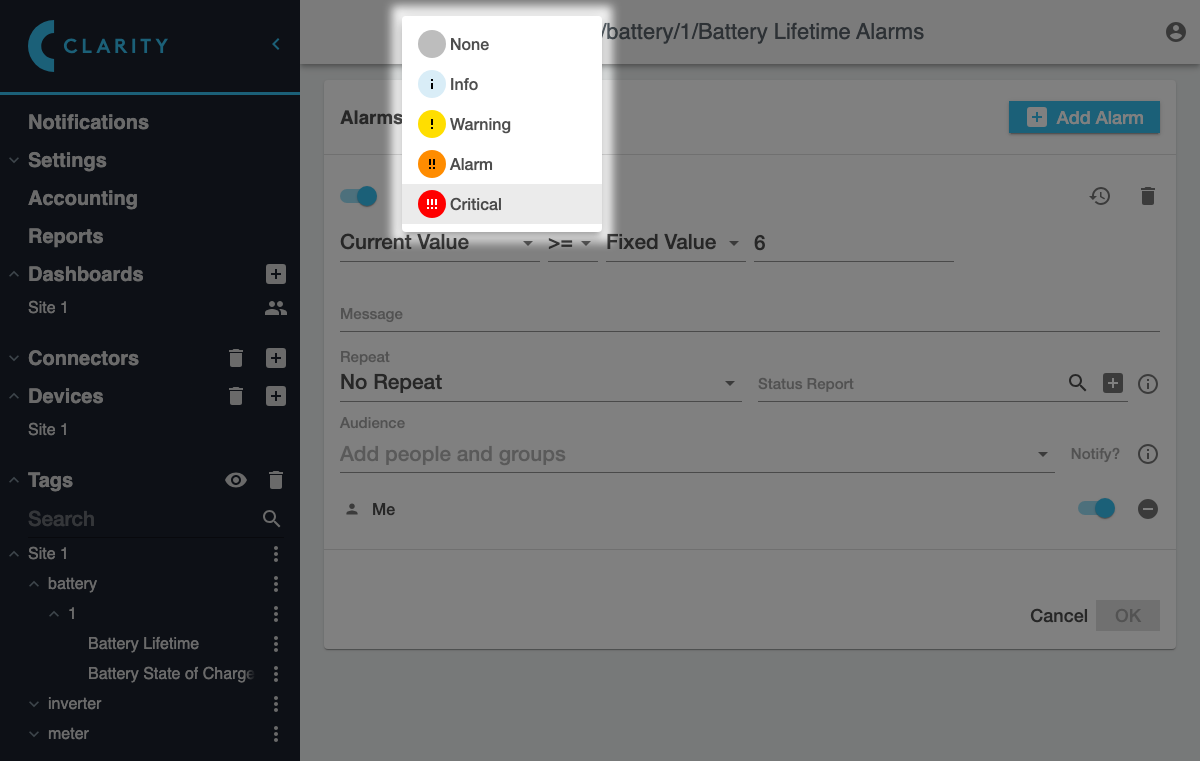Click the Message input field
Screen dimensions: 1200x761
pyautogui.click(x=750, y=314)
